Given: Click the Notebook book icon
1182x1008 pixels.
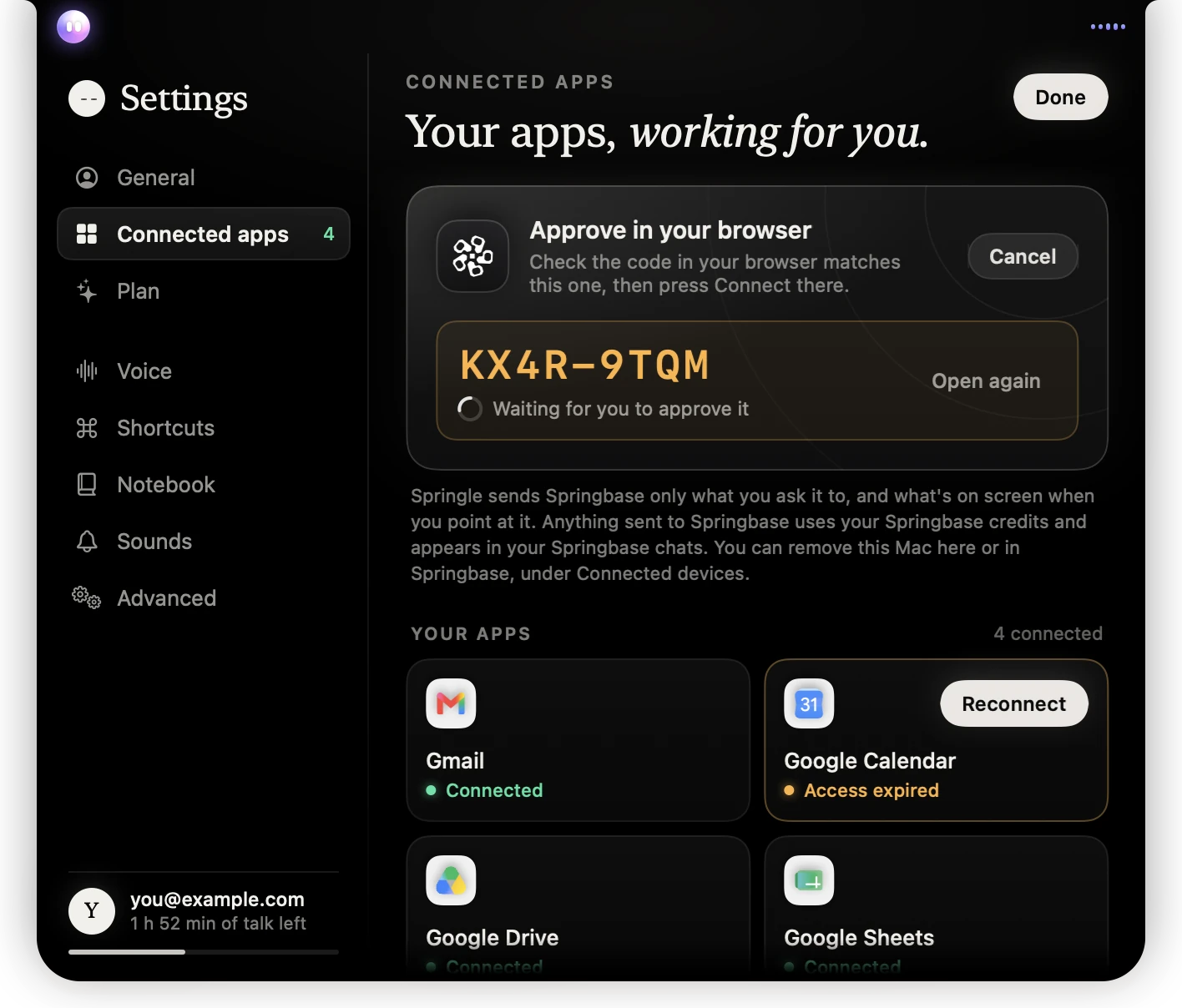Looking at the screenshot, I should tap(87, 485).
